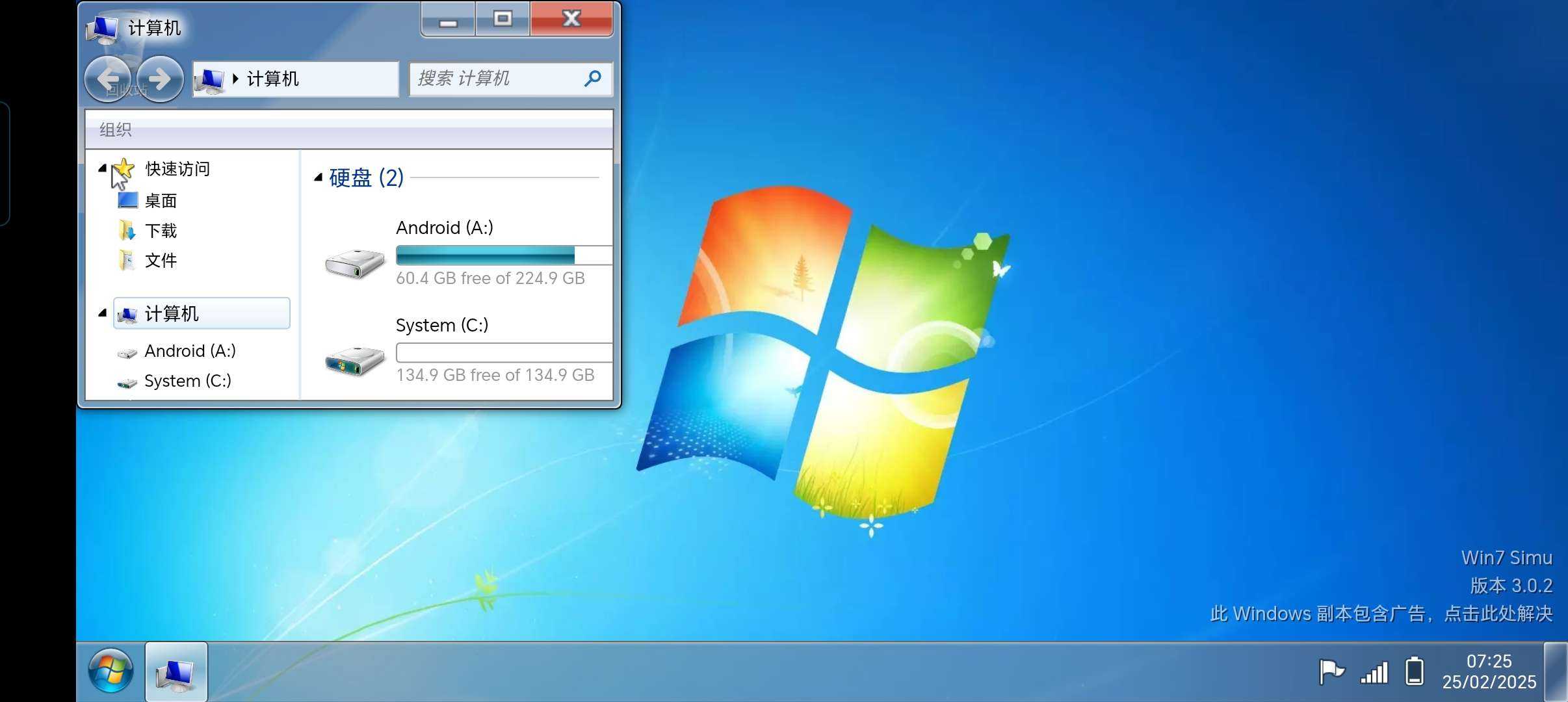Screen dimensions: 1568x702
Task: Click "134.9 GB free of 134.9 GB" text
Action: click(x=495, y=375)
